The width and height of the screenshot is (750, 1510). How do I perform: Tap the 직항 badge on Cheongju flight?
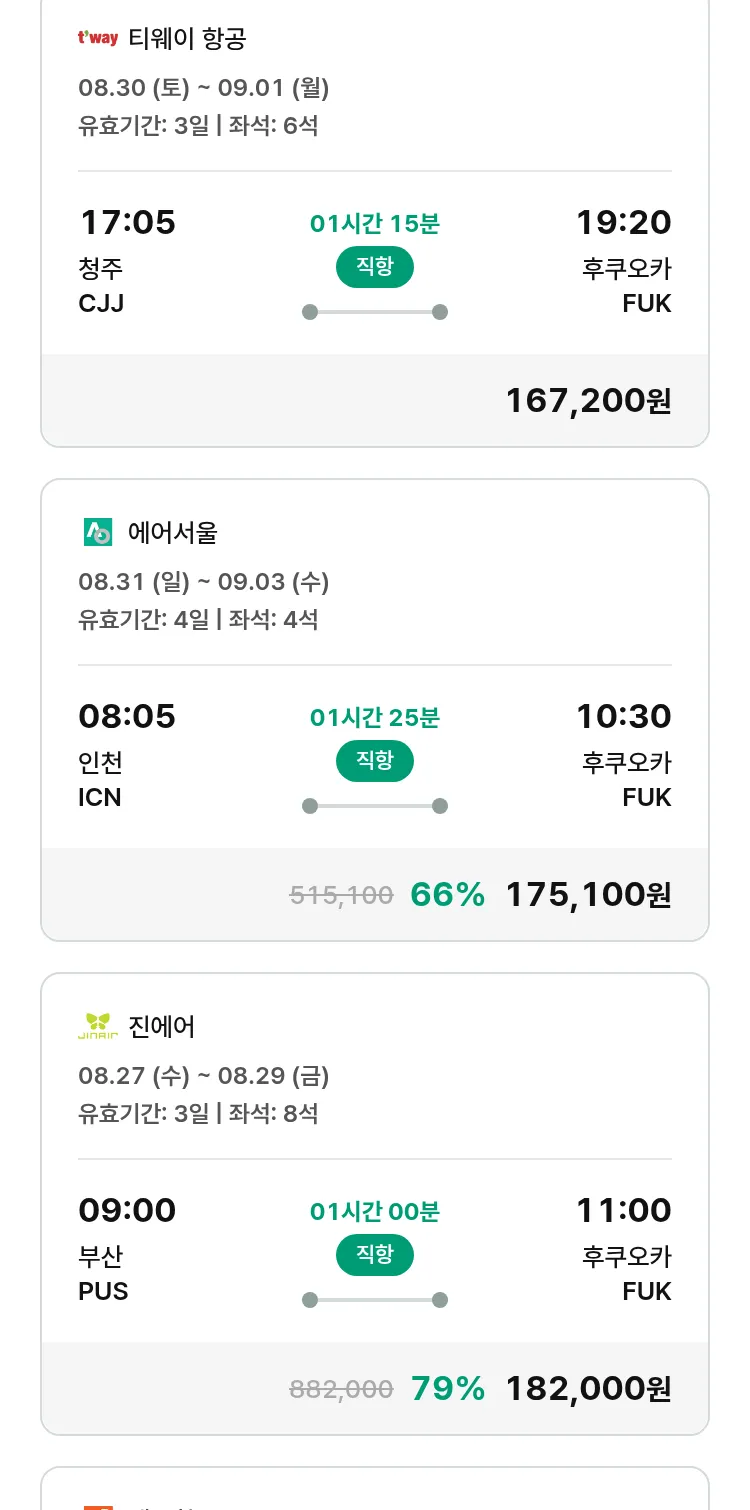pos(374,267)
